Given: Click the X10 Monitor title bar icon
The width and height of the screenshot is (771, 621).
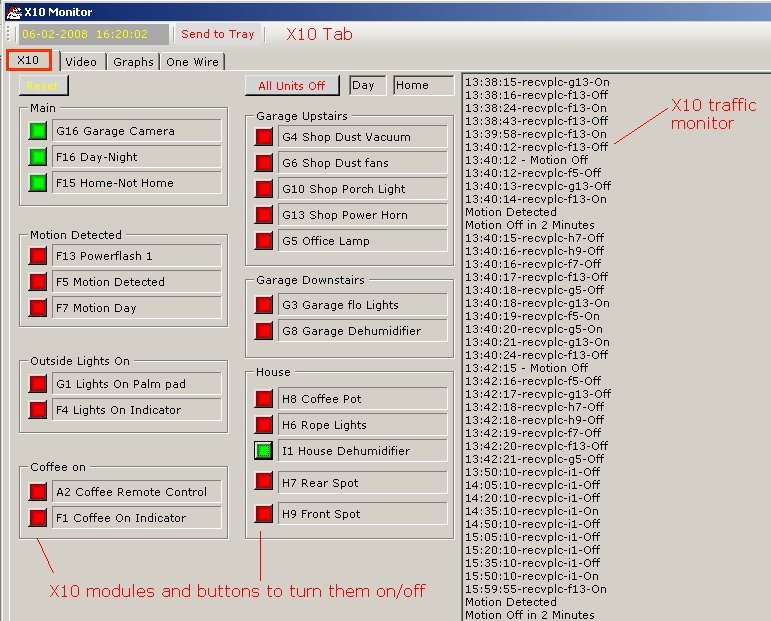Looking at the screenshot, I should click(14, 11).
